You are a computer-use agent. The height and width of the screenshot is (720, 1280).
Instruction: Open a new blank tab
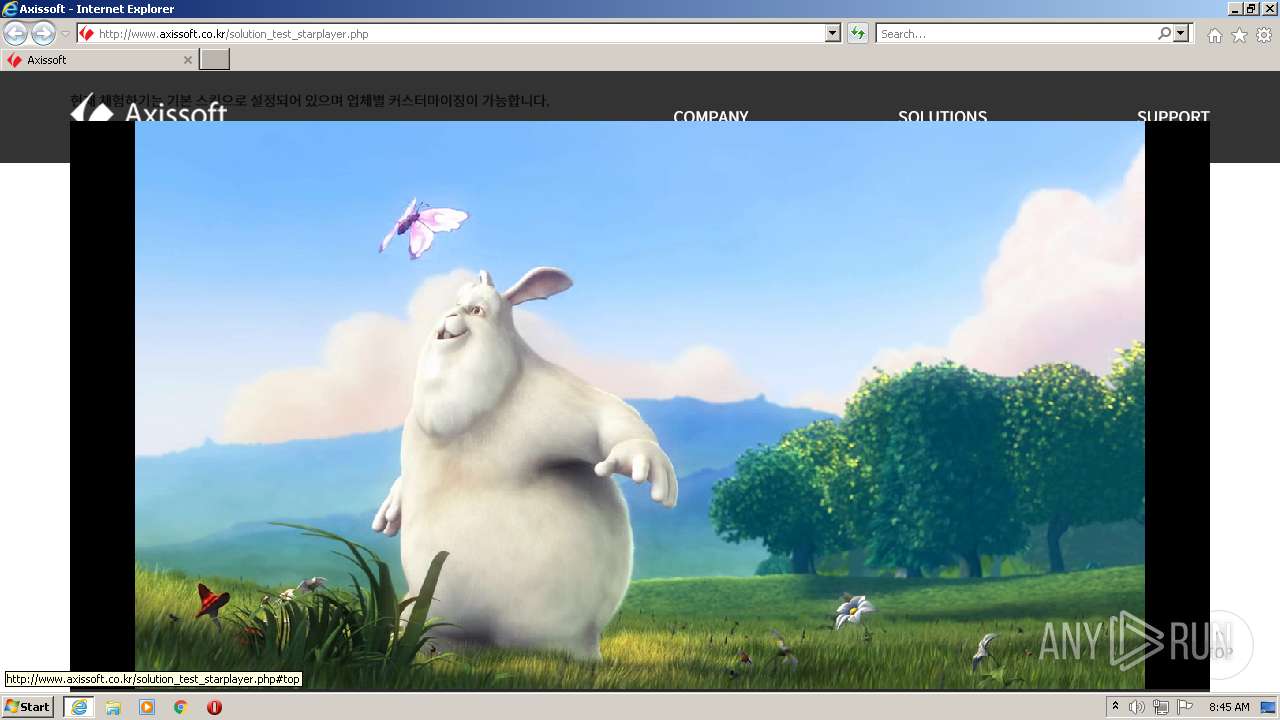coord(215,60)
